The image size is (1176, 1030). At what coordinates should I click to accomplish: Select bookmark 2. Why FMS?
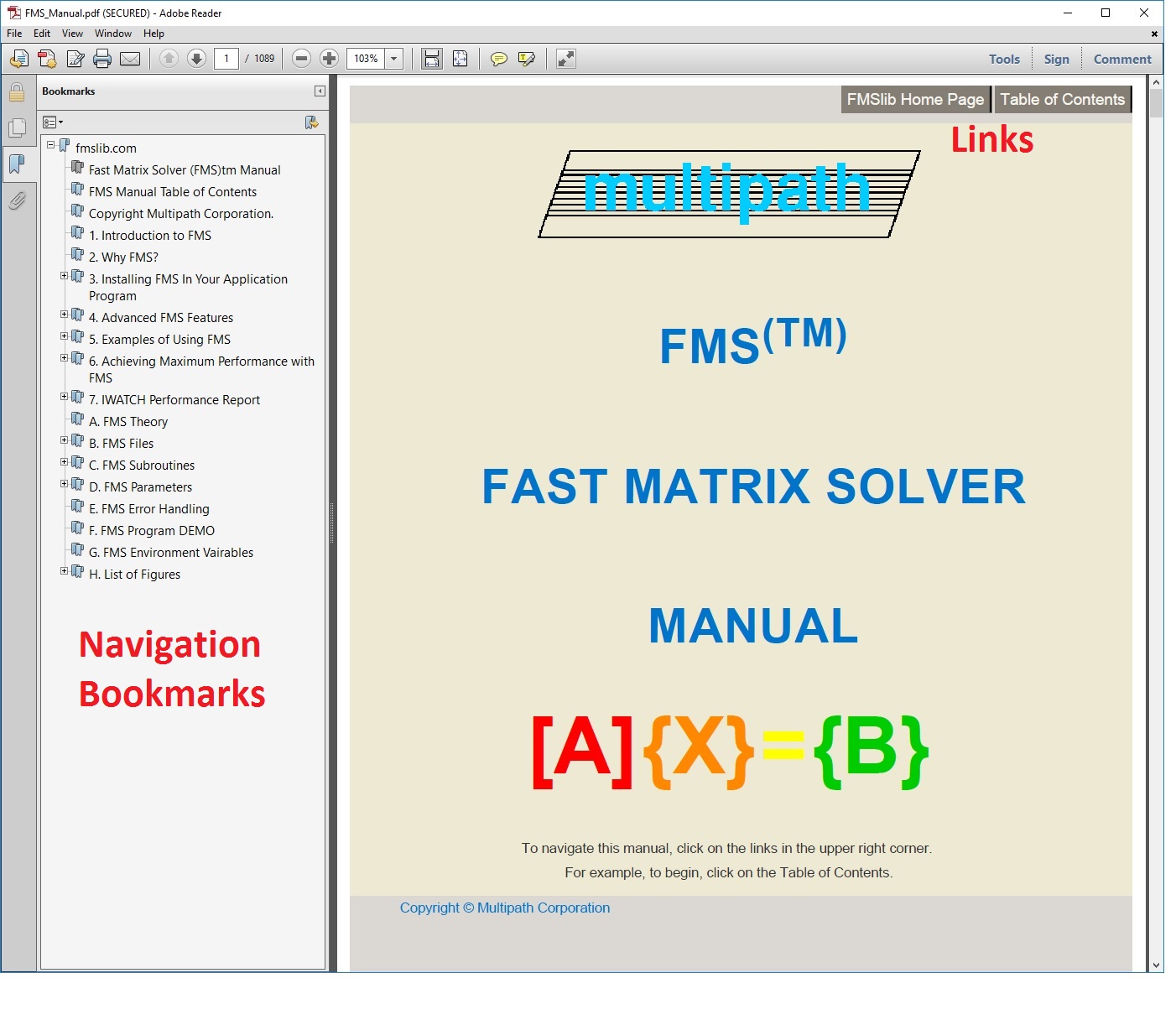(x=123, y=257)
